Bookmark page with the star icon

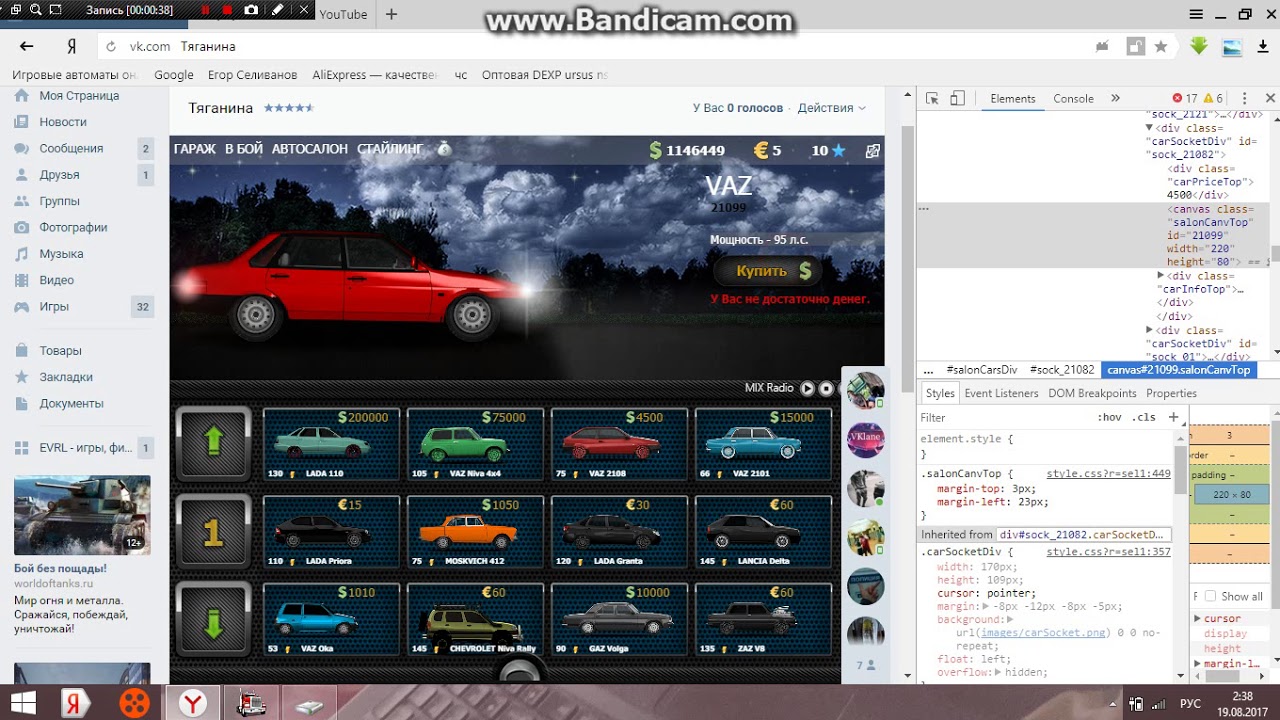[x=1161, y=46]
